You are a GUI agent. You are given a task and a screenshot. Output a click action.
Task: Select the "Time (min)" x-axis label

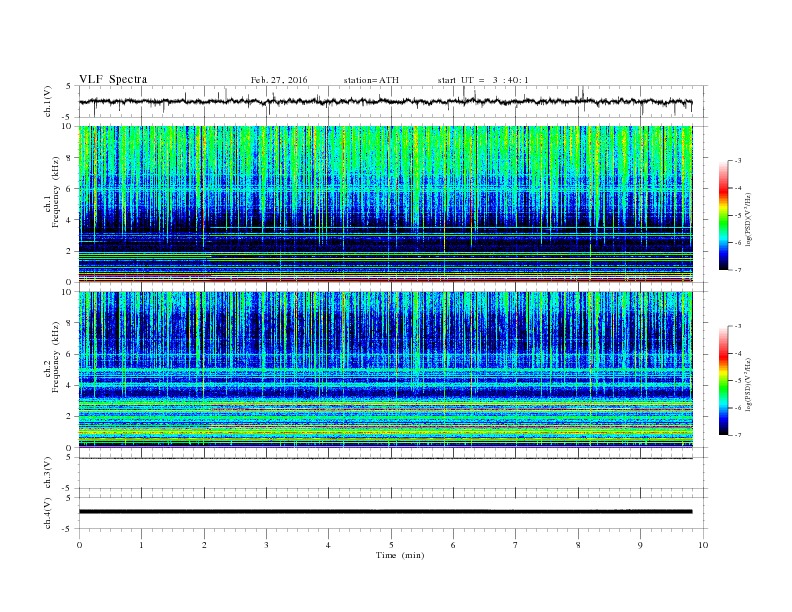tap(400, 555)
